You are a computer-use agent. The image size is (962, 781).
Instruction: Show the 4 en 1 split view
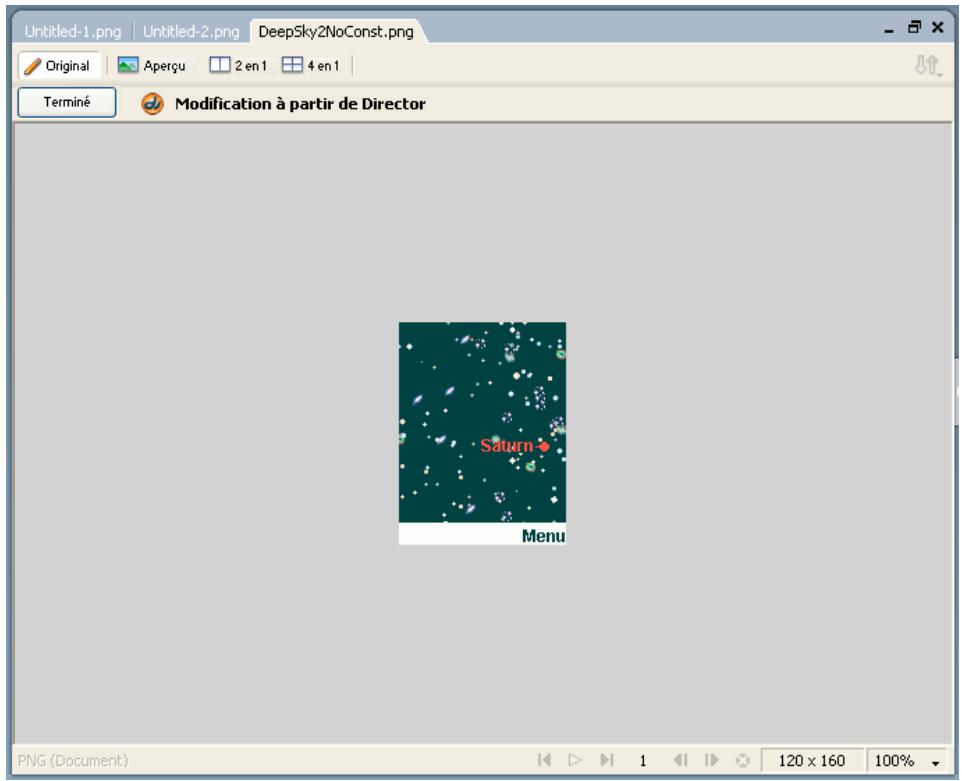[310, 66]
